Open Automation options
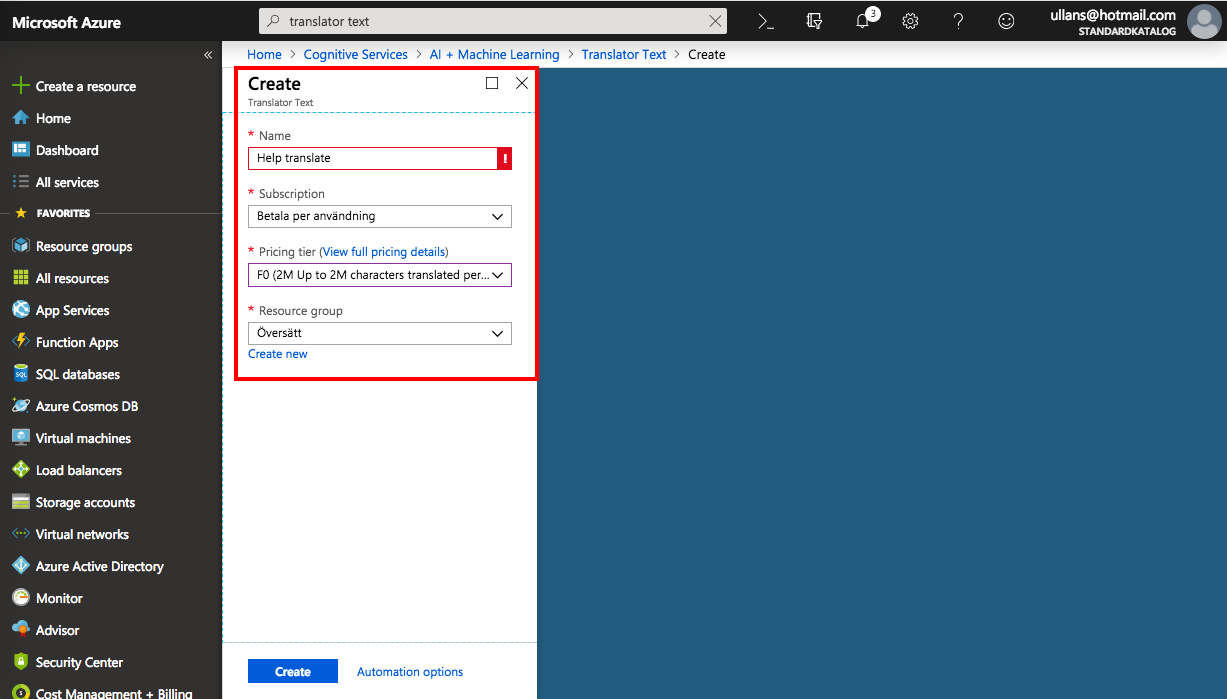 [410, 672]
